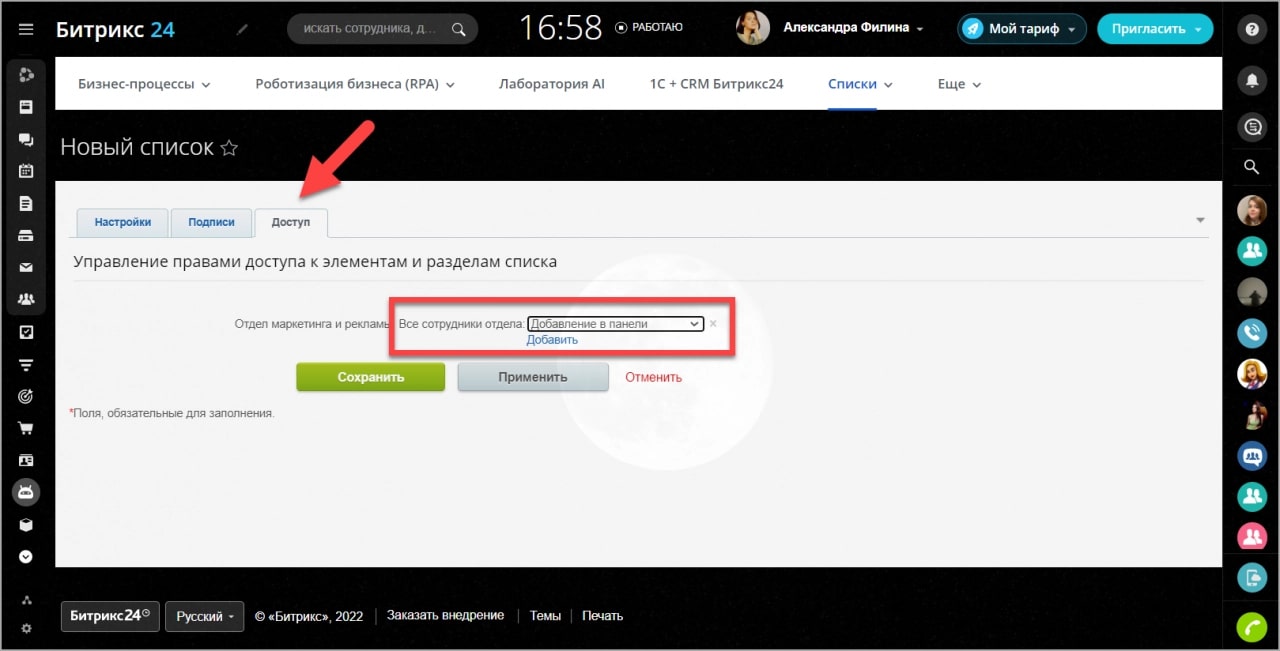
Task: Open notifications bell in right panel
Action: (x=1251, y=81)
